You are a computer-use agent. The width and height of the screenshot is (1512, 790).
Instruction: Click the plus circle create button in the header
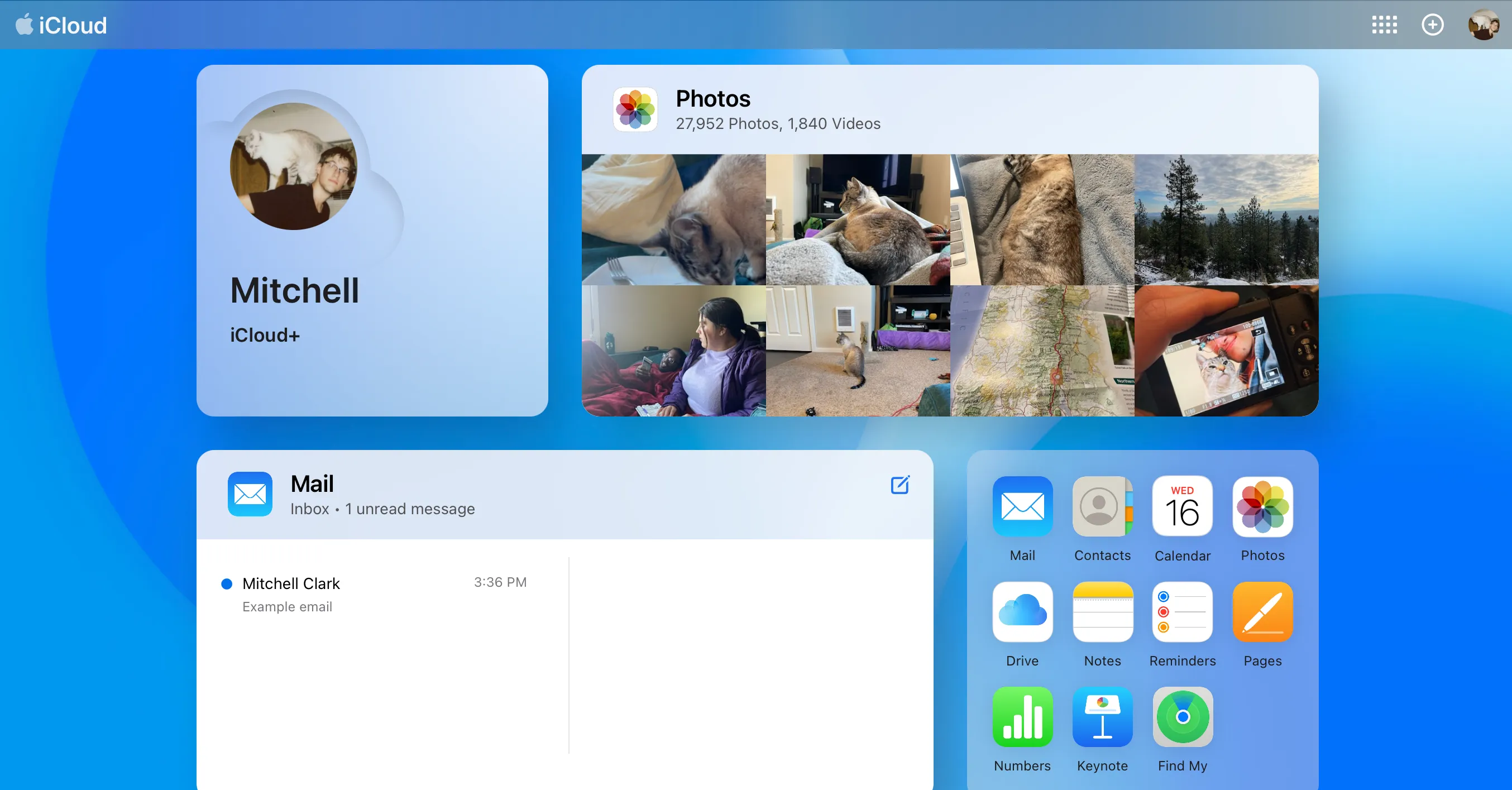[1432, 25]
